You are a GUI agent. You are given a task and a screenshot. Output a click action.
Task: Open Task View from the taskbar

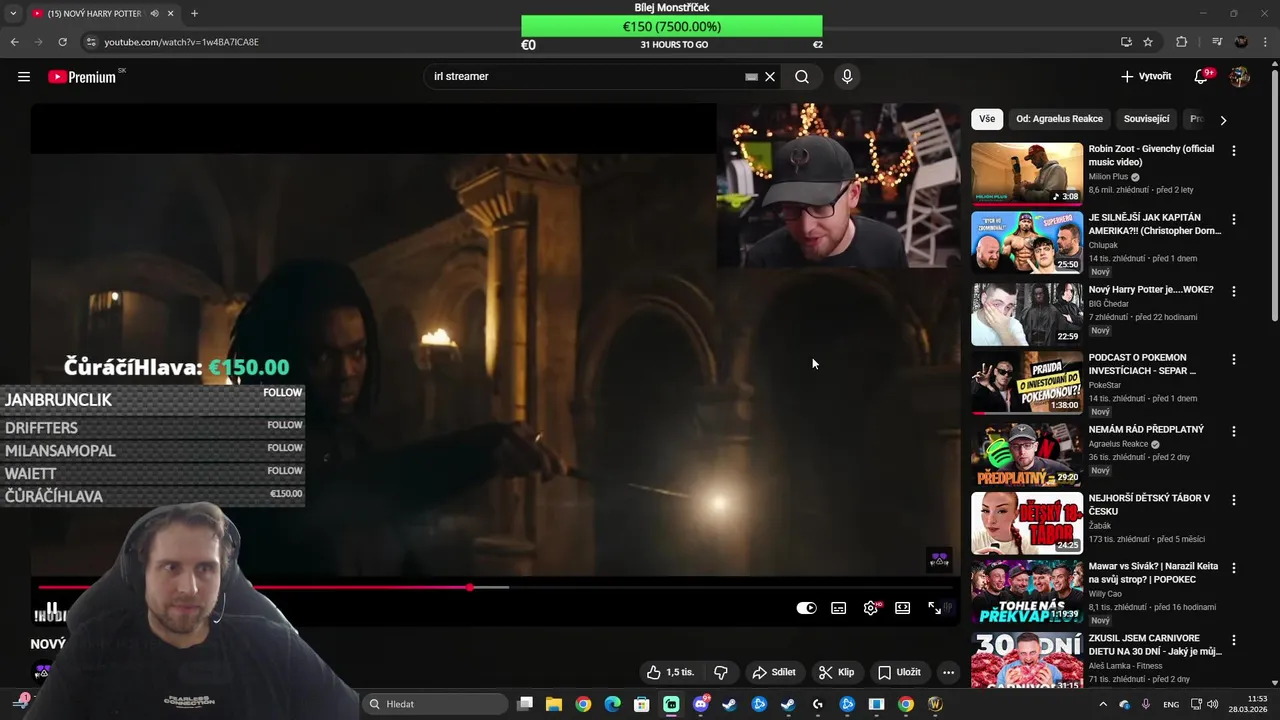(525, 704)
